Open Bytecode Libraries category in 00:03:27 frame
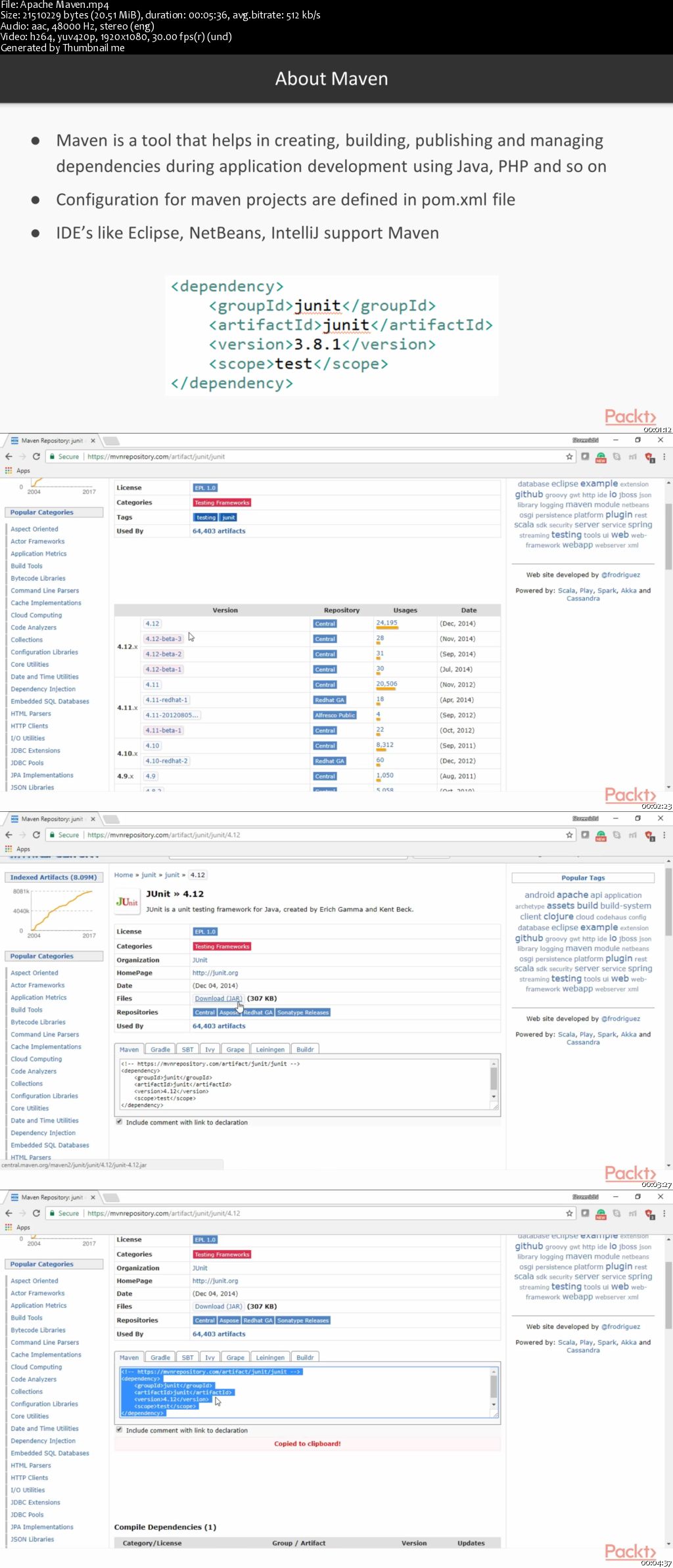This screenshot has height=1568, width=673. point(38,1022)
